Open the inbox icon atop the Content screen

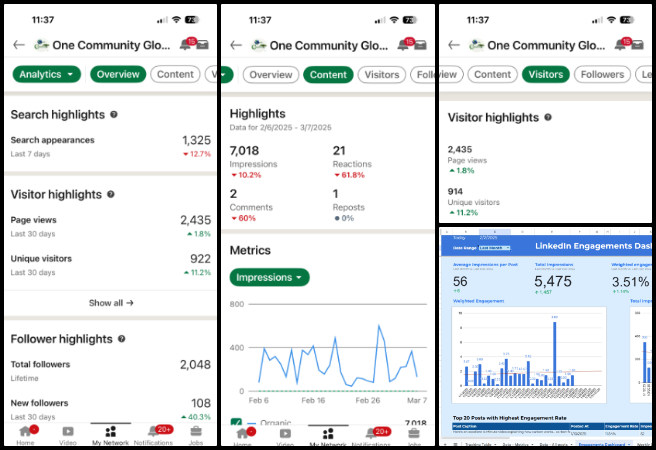point(420,45)
